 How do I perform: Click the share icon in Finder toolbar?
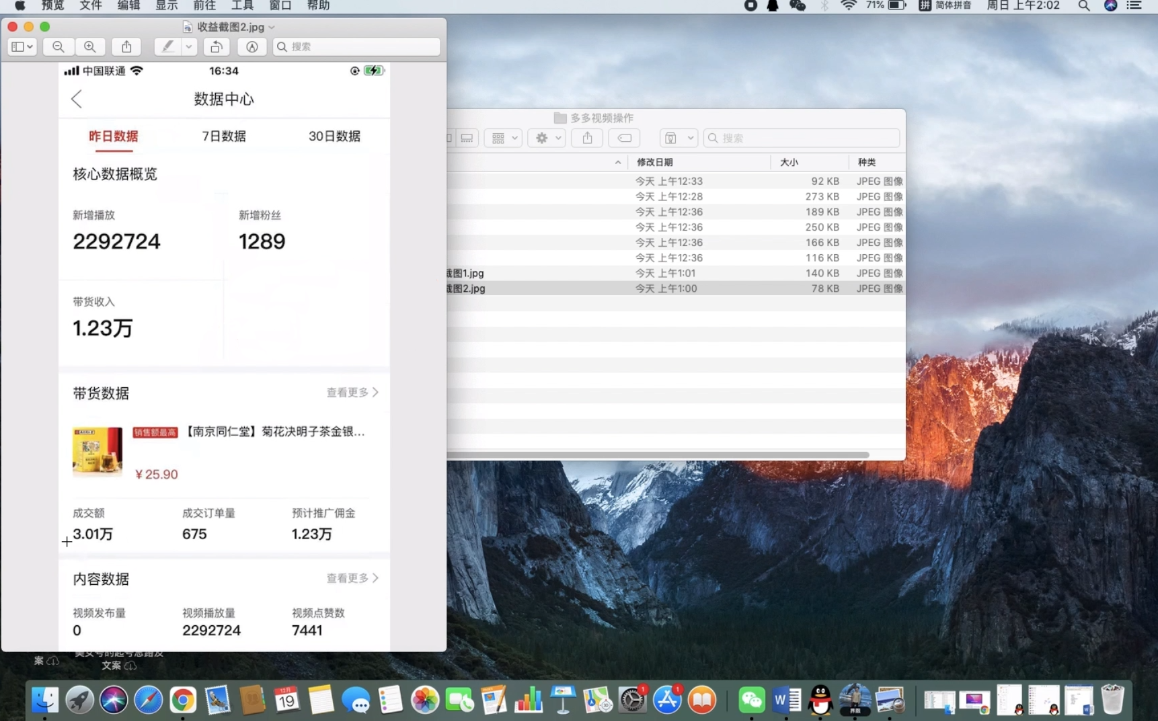[588, 138]
